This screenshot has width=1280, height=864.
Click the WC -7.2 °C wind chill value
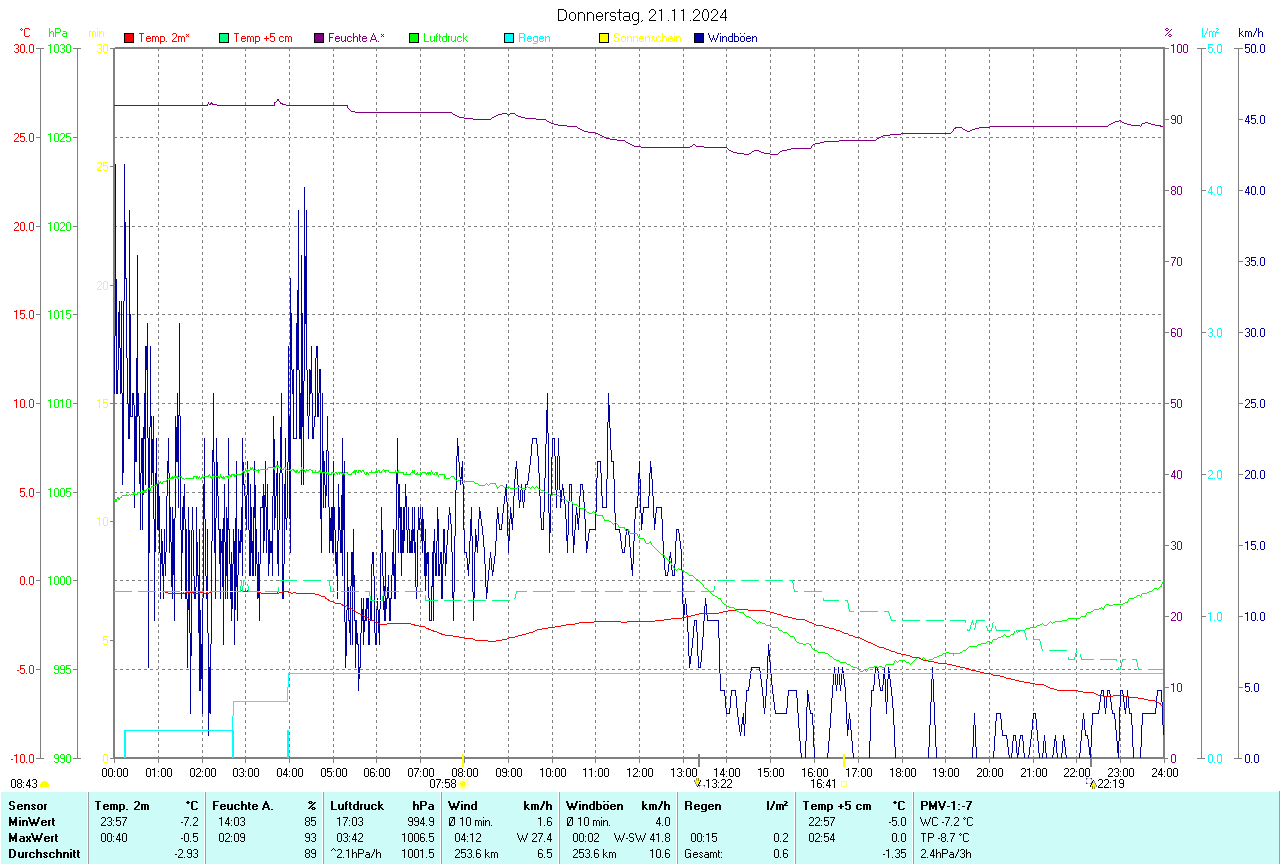946,821
